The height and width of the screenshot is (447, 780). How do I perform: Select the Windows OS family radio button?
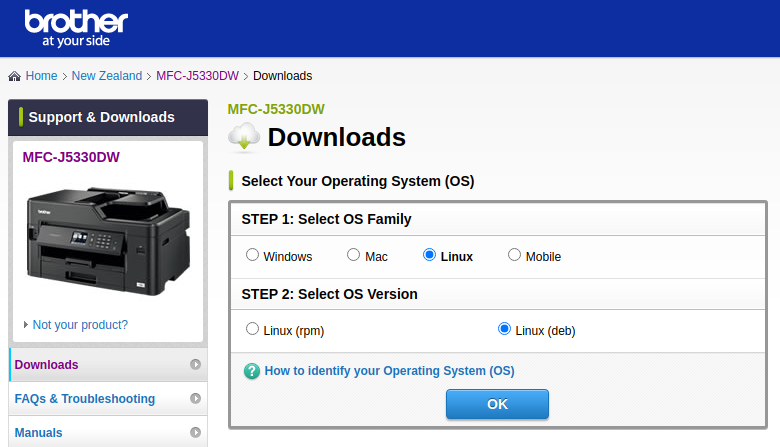coord(252,255)
